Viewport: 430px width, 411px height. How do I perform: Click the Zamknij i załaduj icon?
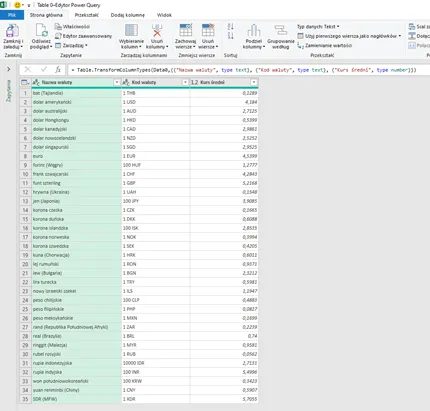click(12, 30)
